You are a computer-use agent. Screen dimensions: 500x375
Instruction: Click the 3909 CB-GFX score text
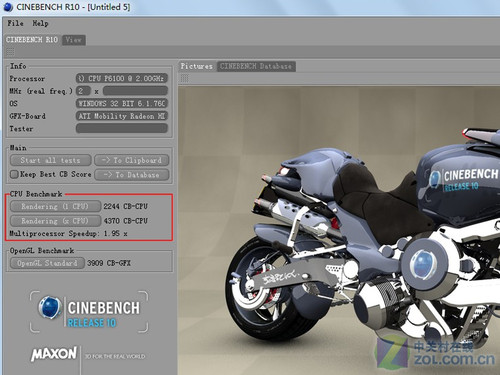coord(109,263)
